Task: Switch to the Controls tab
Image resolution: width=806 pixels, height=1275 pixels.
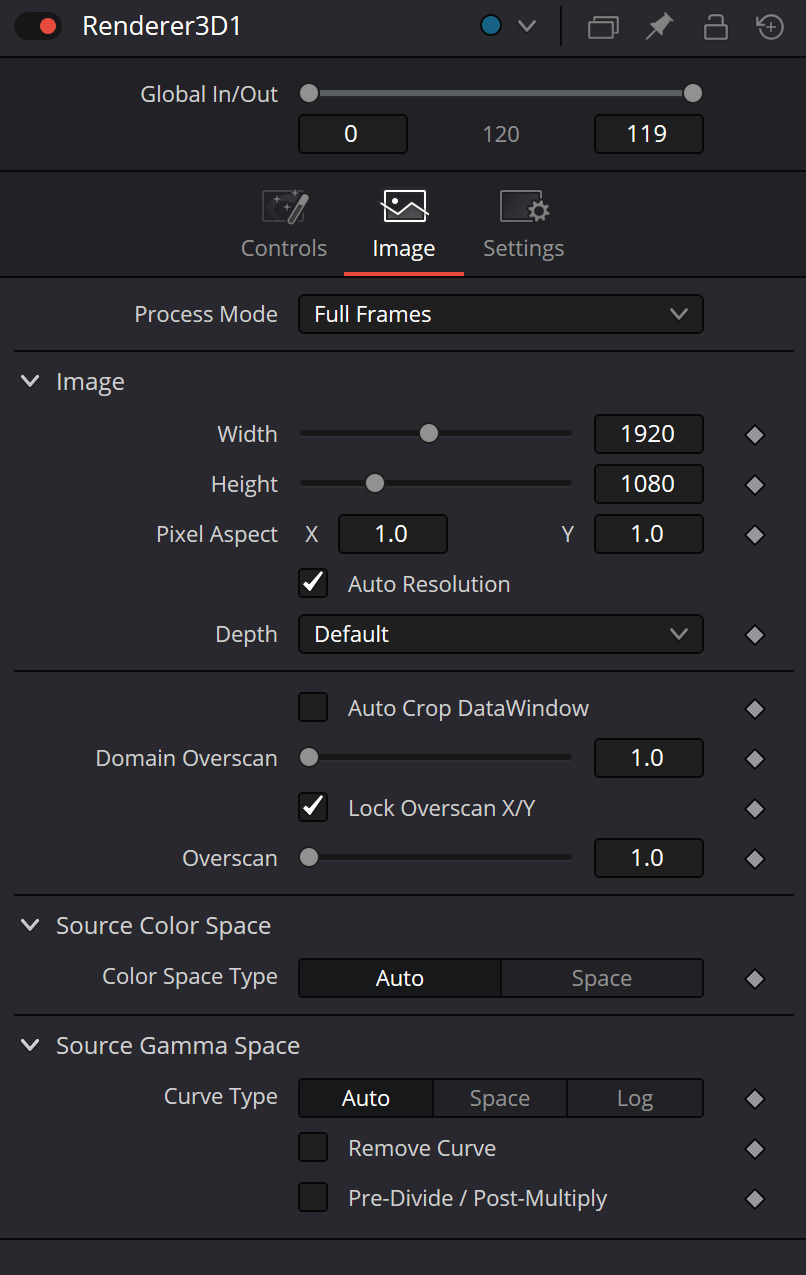Action: 284,226
